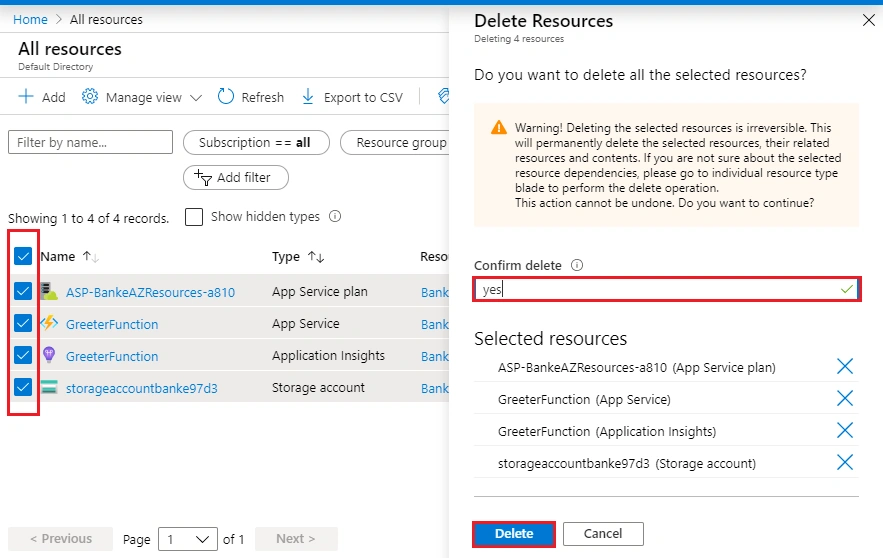883x558 pixels.
Task: Open the page number dropdown
Action: (188, 539)
